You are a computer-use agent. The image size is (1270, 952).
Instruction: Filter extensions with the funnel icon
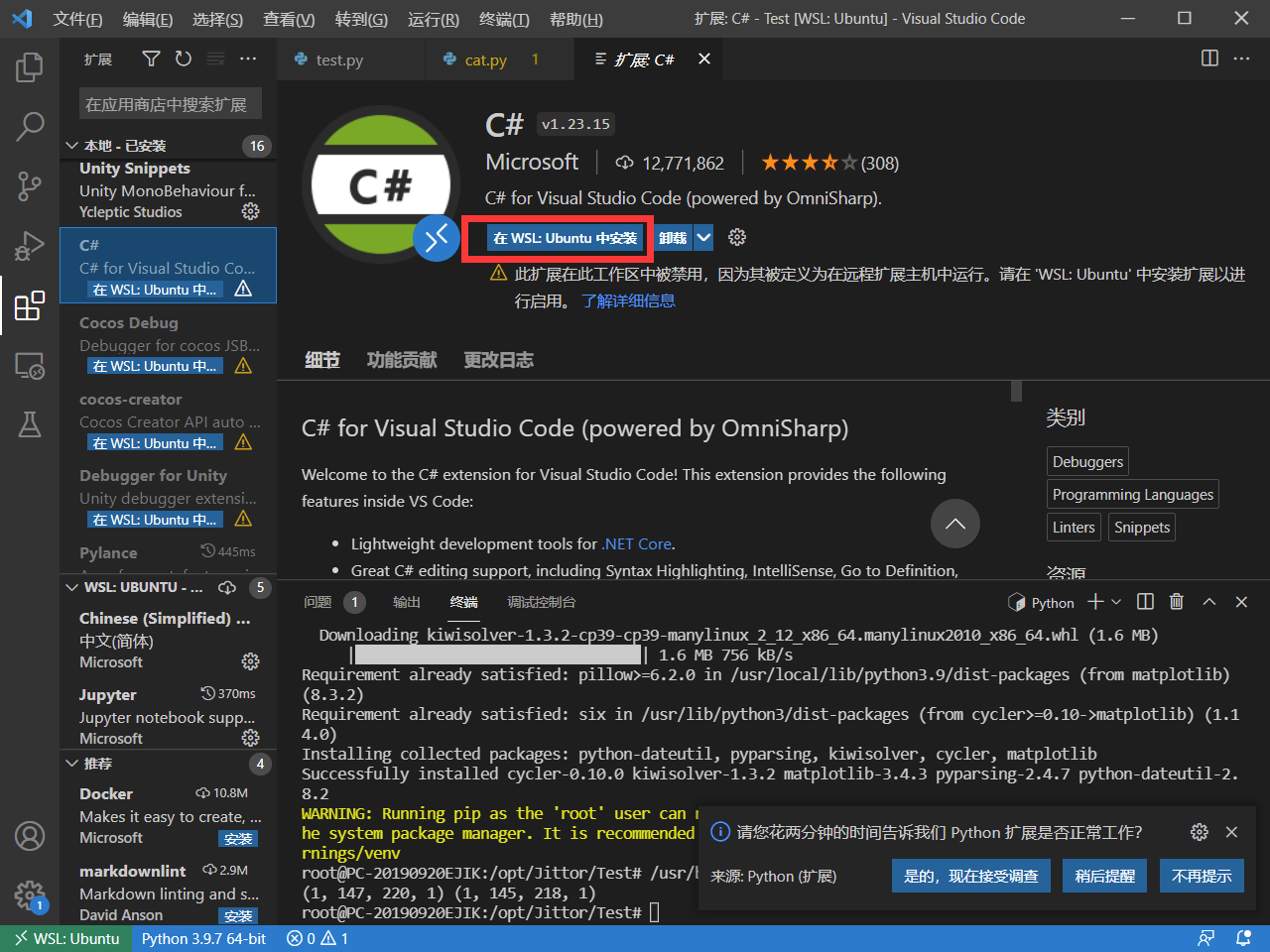point(151,59)
